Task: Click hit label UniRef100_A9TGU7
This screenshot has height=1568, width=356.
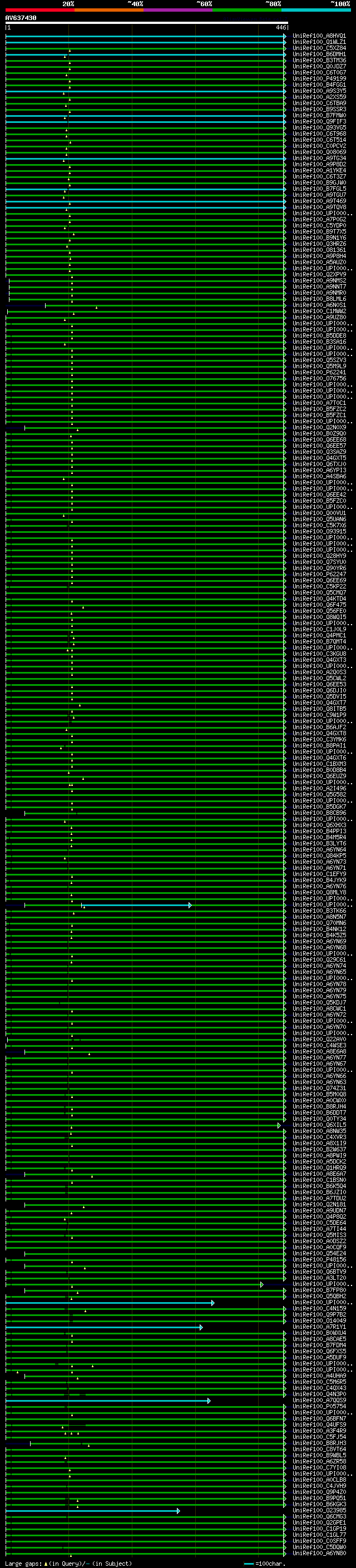Action: click(319, 195)
